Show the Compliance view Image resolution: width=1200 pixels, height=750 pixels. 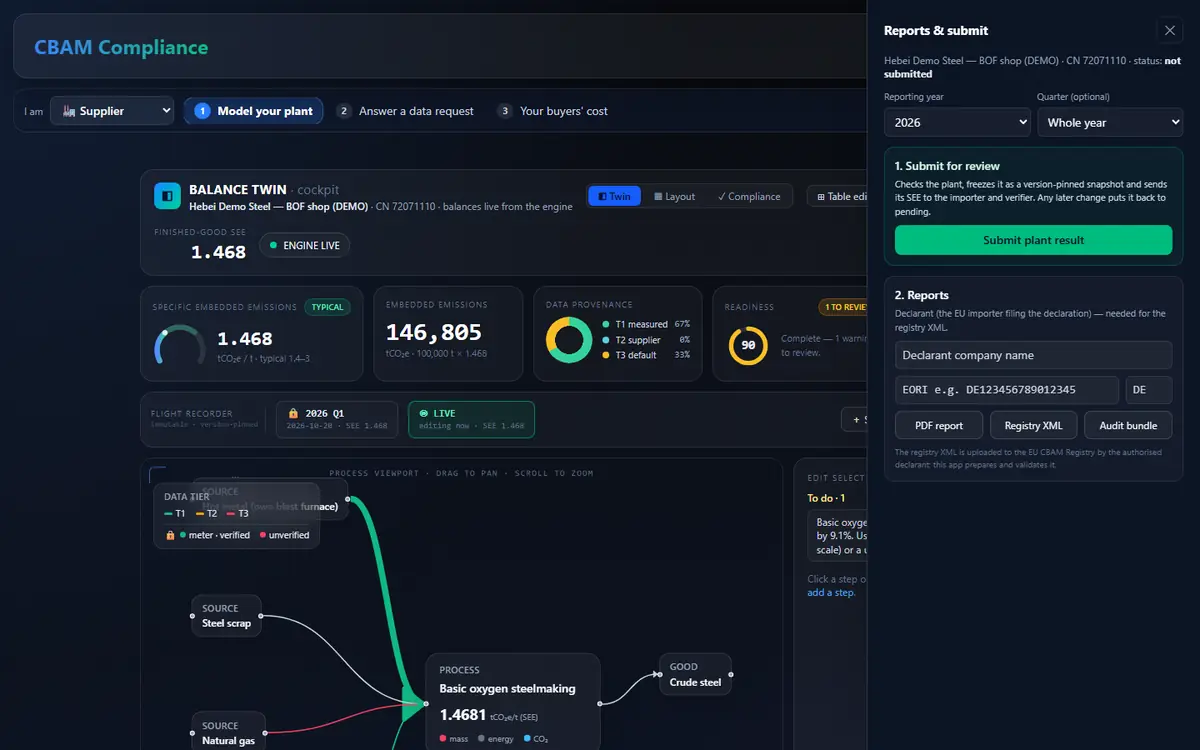(x=749, y=196)
